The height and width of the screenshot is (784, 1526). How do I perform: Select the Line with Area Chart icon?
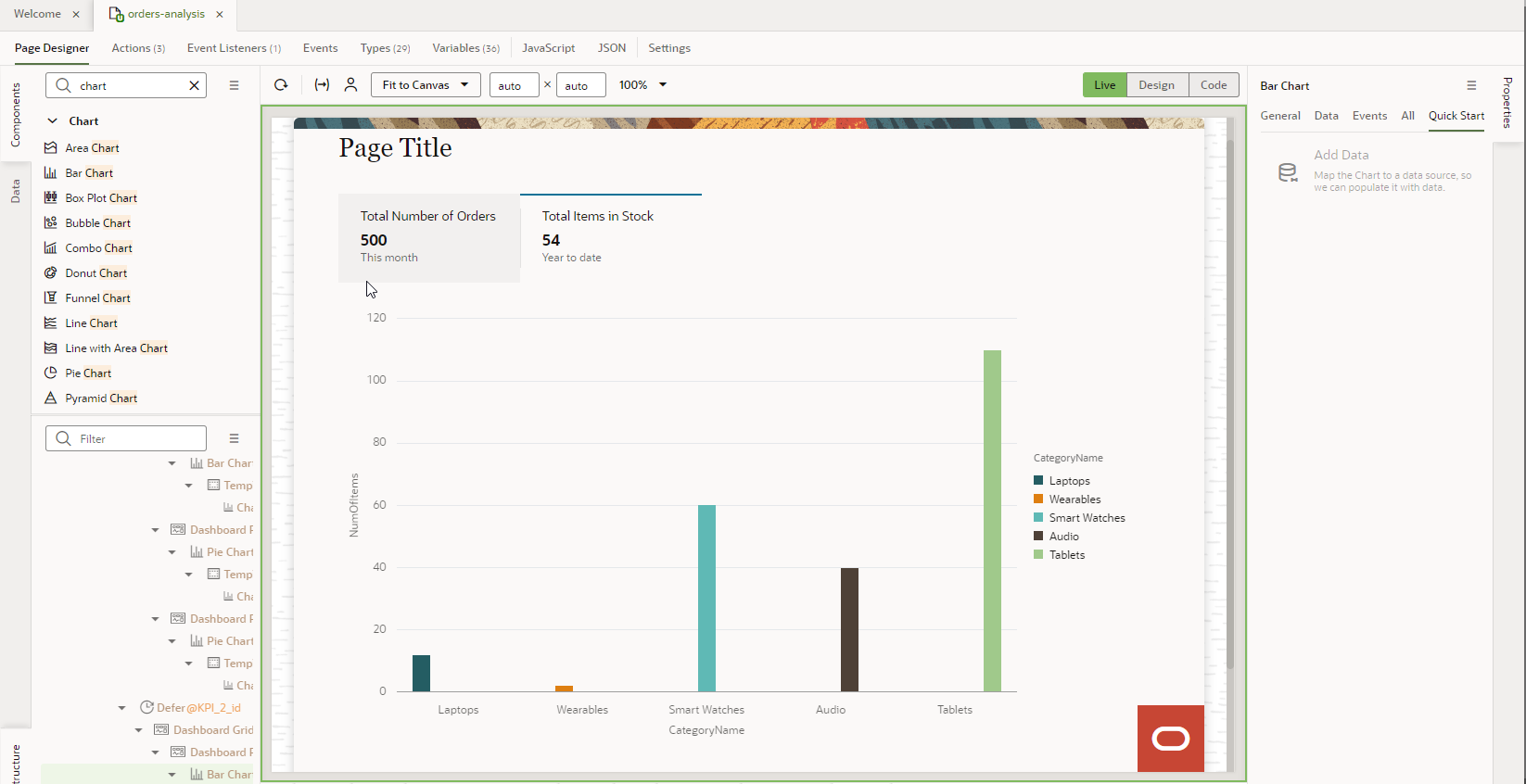[x=51, y=348]
